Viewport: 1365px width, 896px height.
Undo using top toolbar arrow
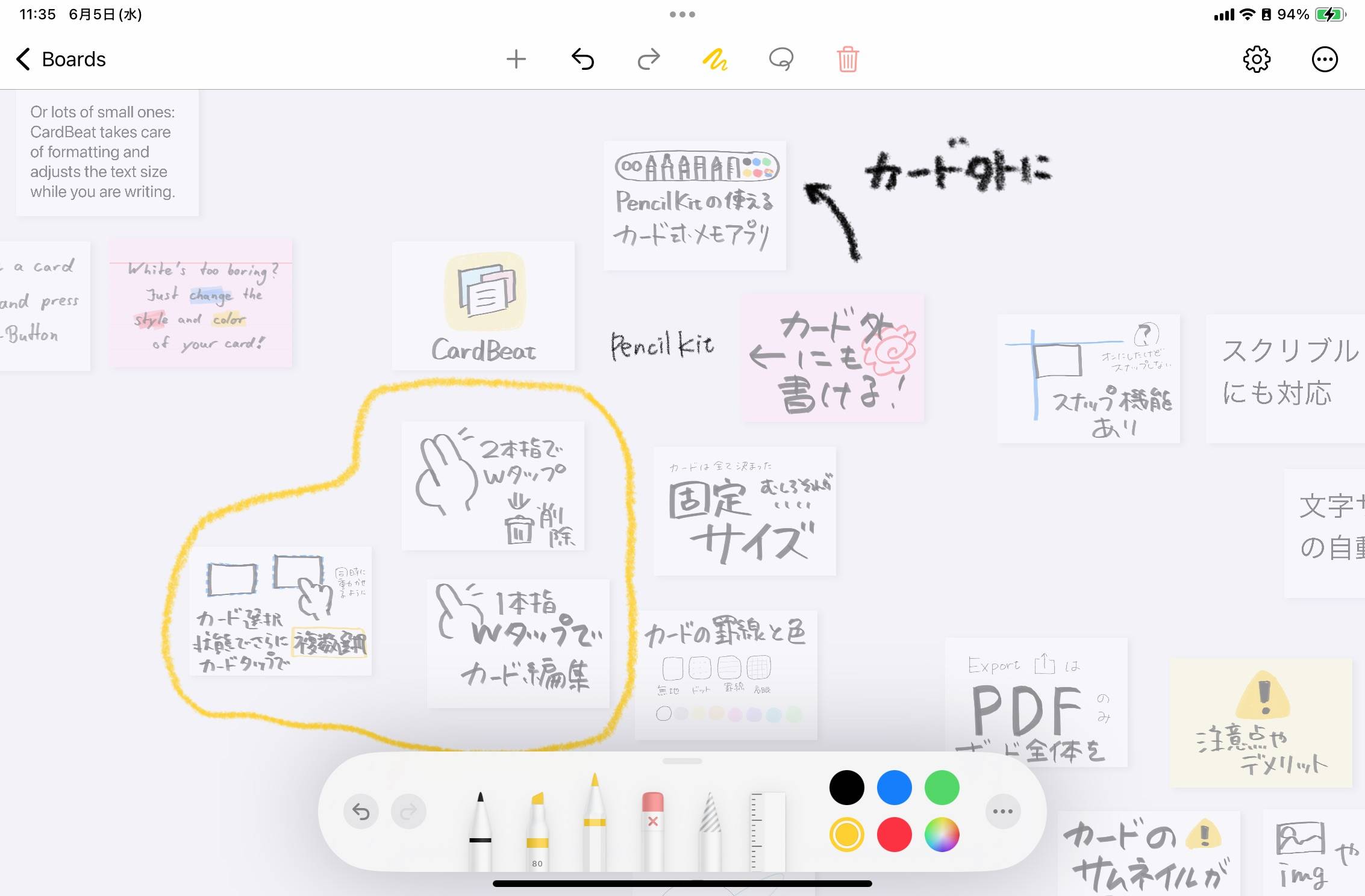[583, 59]
